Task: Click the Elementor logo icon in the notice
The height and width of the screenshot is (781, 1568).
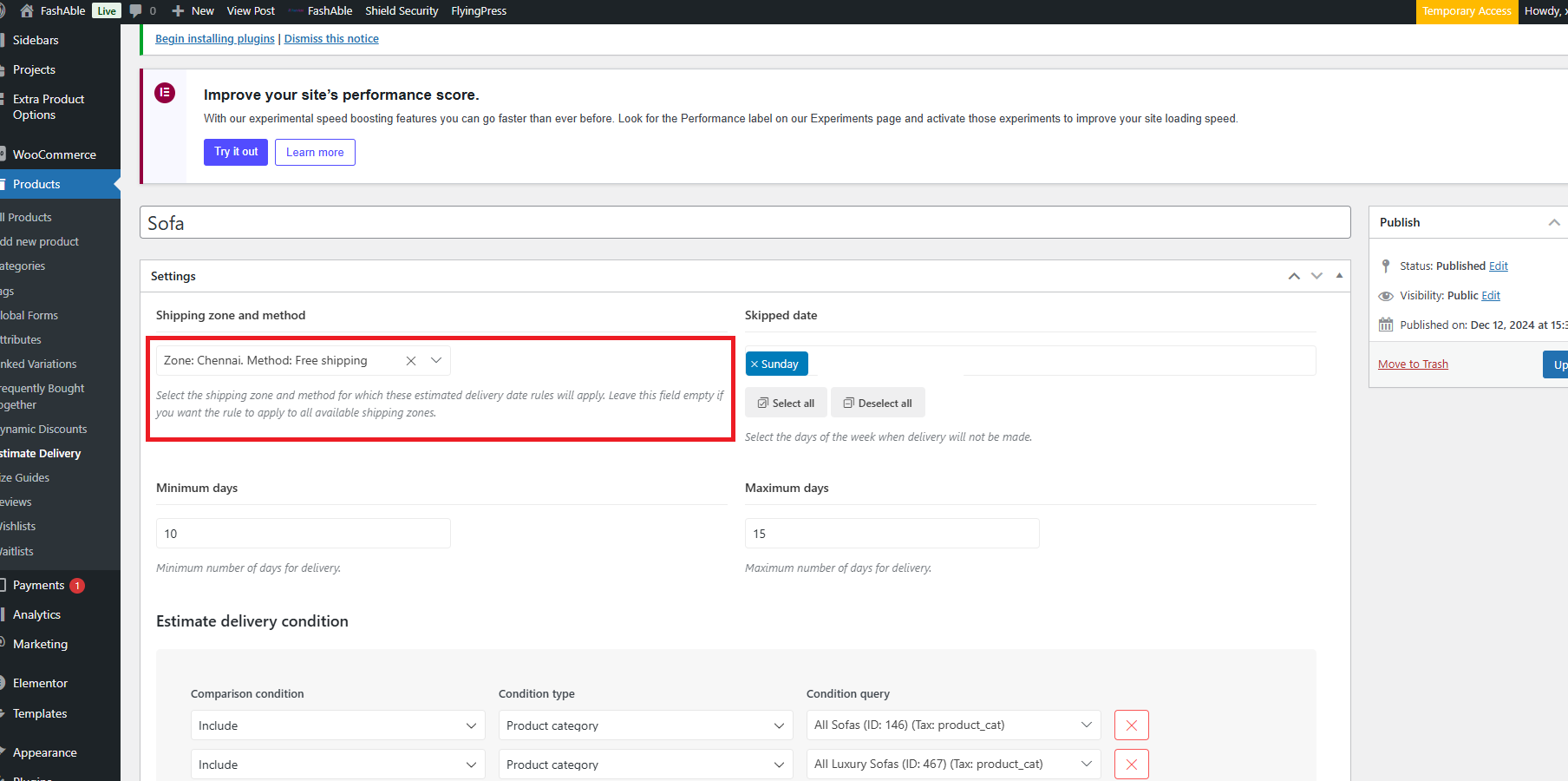Action: pos(165,92)
